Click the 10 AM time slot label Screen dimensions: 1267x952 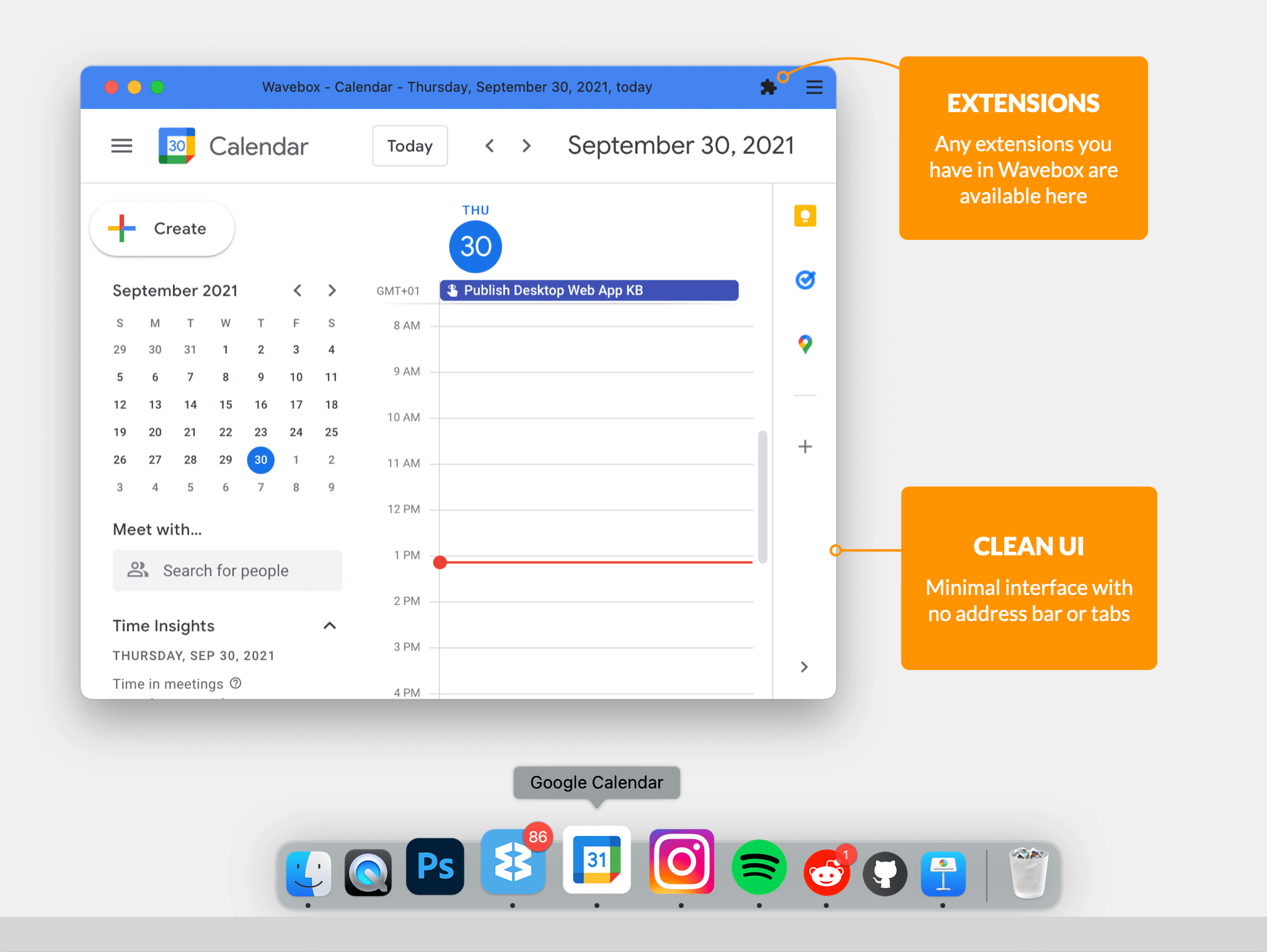tap(404, 417)
